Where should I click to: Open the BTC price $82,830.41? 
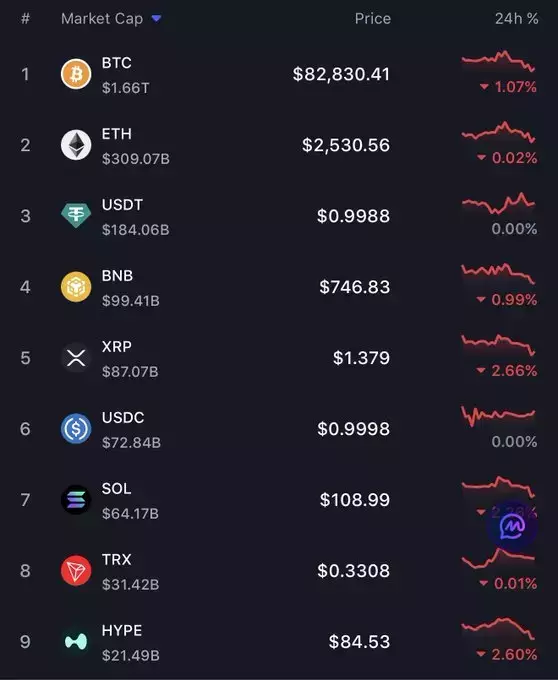tap(341, 74)
